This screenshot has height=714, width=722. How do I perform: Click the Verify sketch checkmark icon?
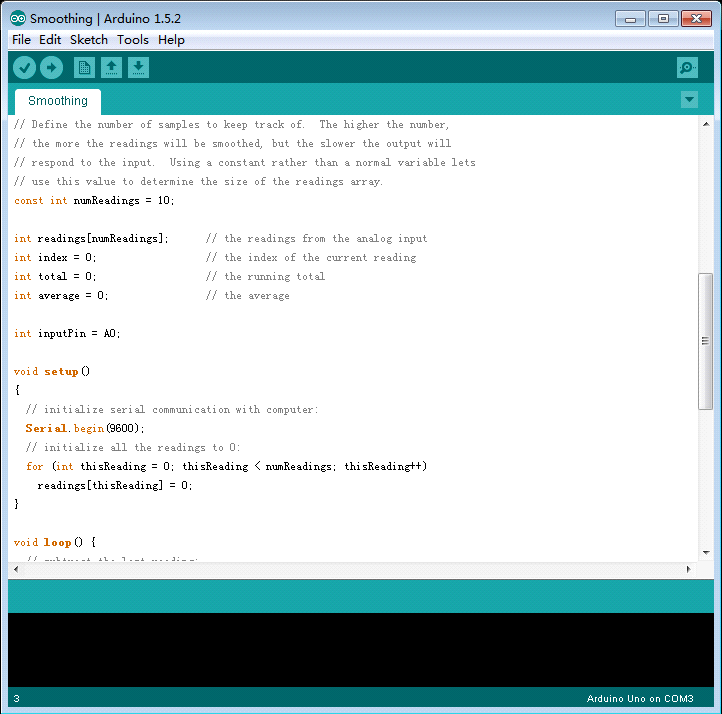(25, 67)
